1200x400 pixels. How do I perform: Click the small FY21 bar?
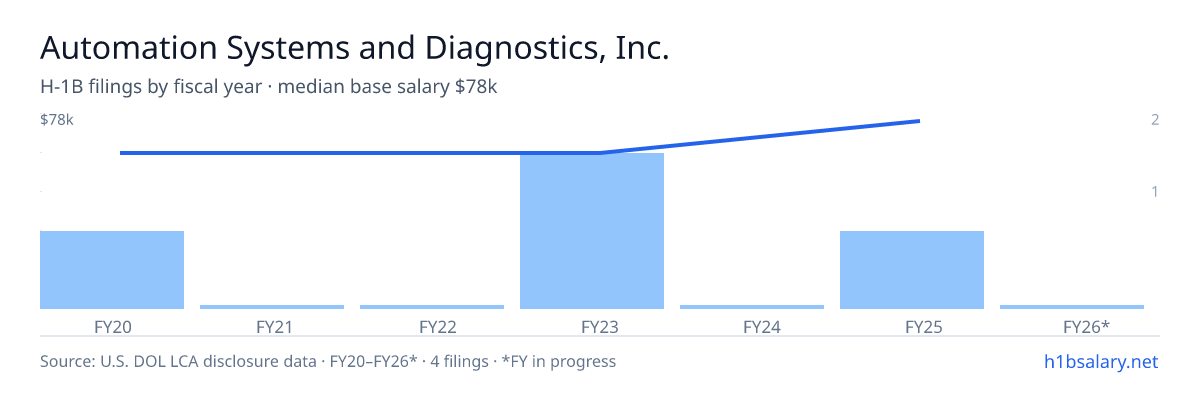pos(272,307)
